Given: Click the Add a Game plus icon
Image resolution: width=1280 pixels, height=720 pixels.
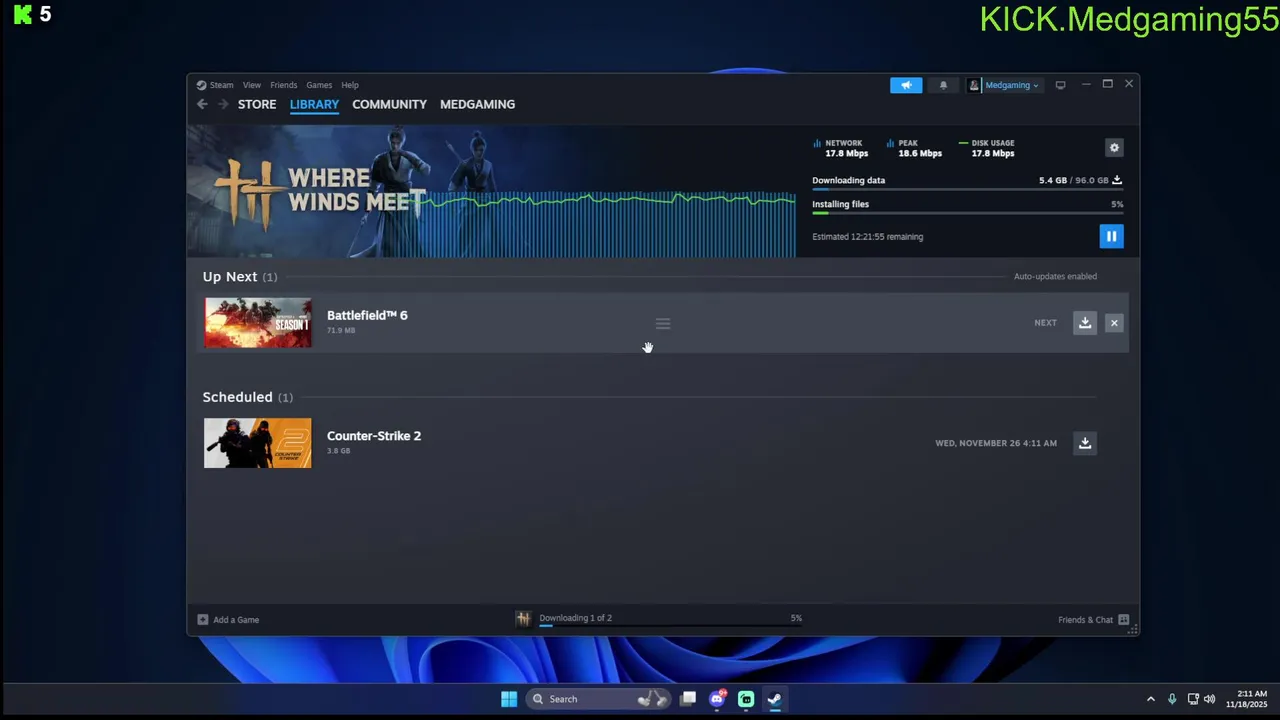Looking at the screenshot, I should pos(203,620).
